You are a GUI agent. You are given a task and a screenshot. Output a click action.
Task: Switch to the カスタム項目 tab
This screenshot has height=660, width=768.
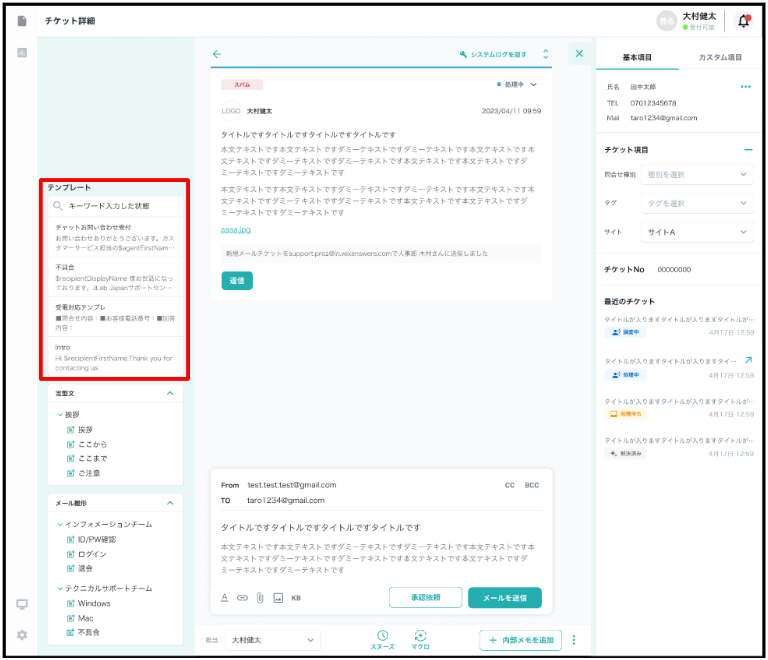point(720,58)
